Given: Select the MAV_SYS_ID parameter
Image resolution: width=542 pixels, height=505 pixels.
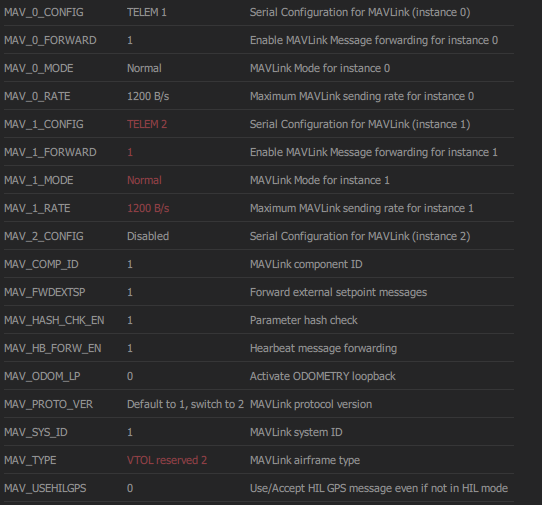Looking at the screenshot, I should (x=259, y=432).
